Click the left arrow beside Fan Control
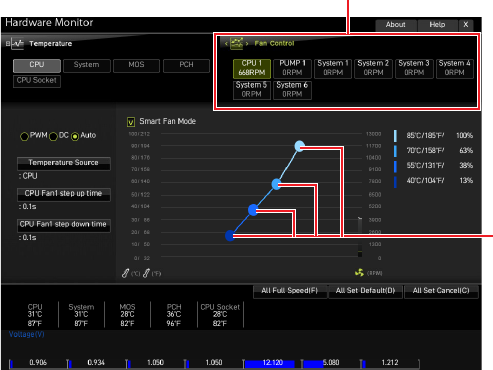 (226, 43)
